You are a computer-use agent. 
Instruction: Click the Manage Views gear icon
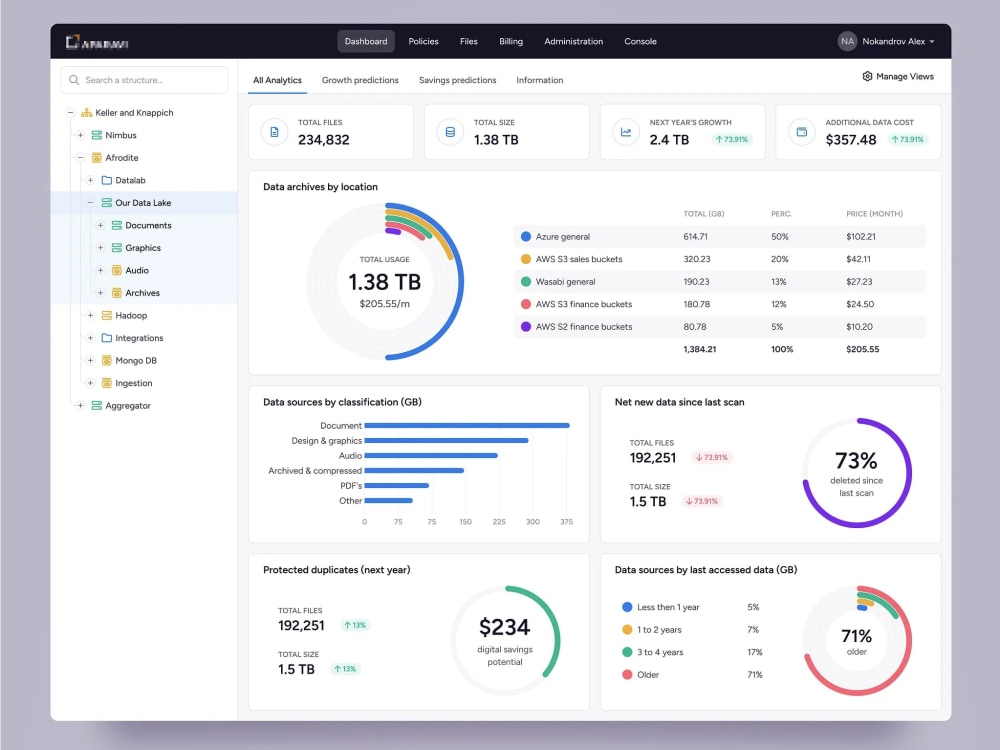pos(867,77)
